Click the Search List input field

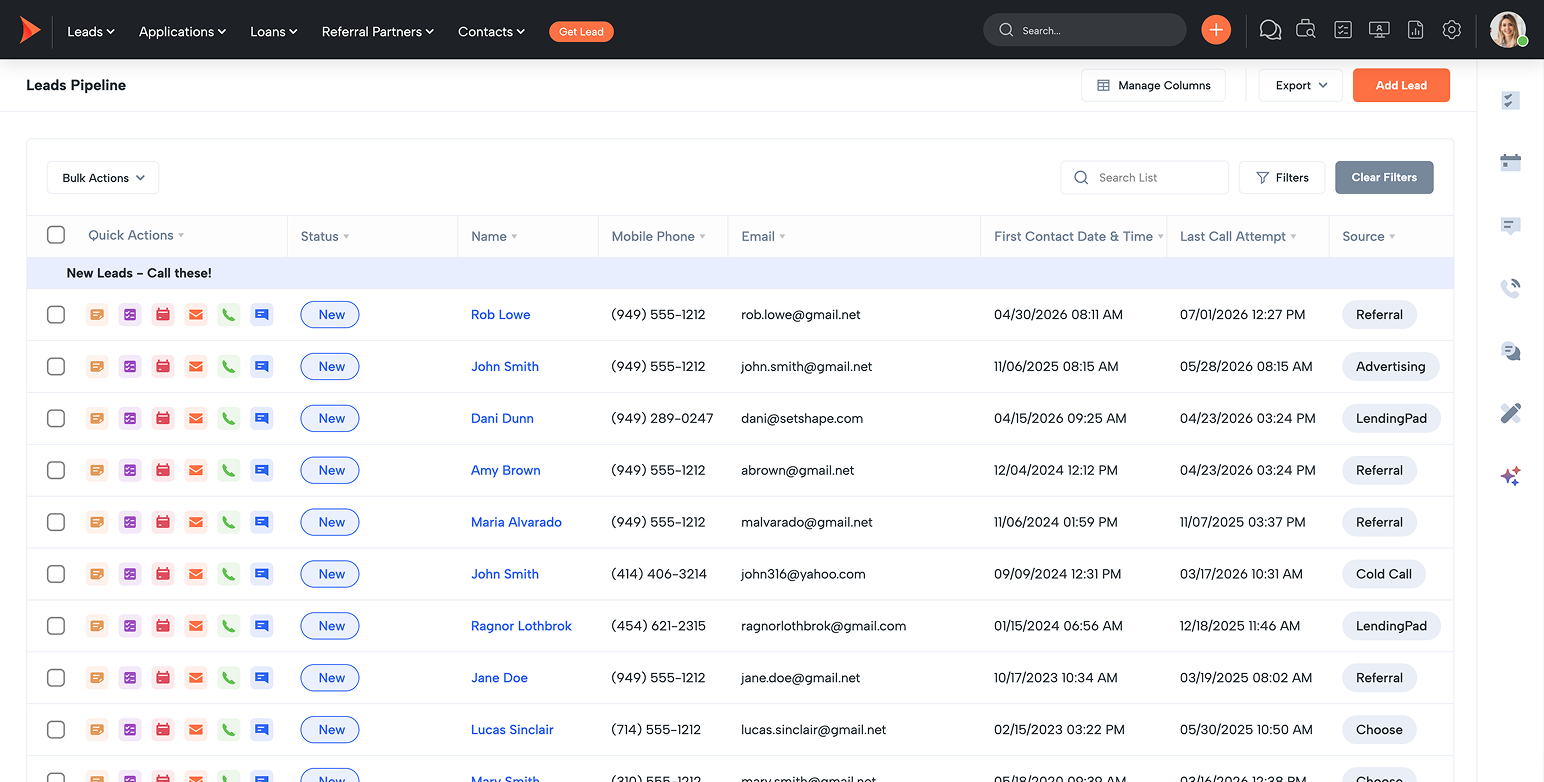click(1144, 178)
